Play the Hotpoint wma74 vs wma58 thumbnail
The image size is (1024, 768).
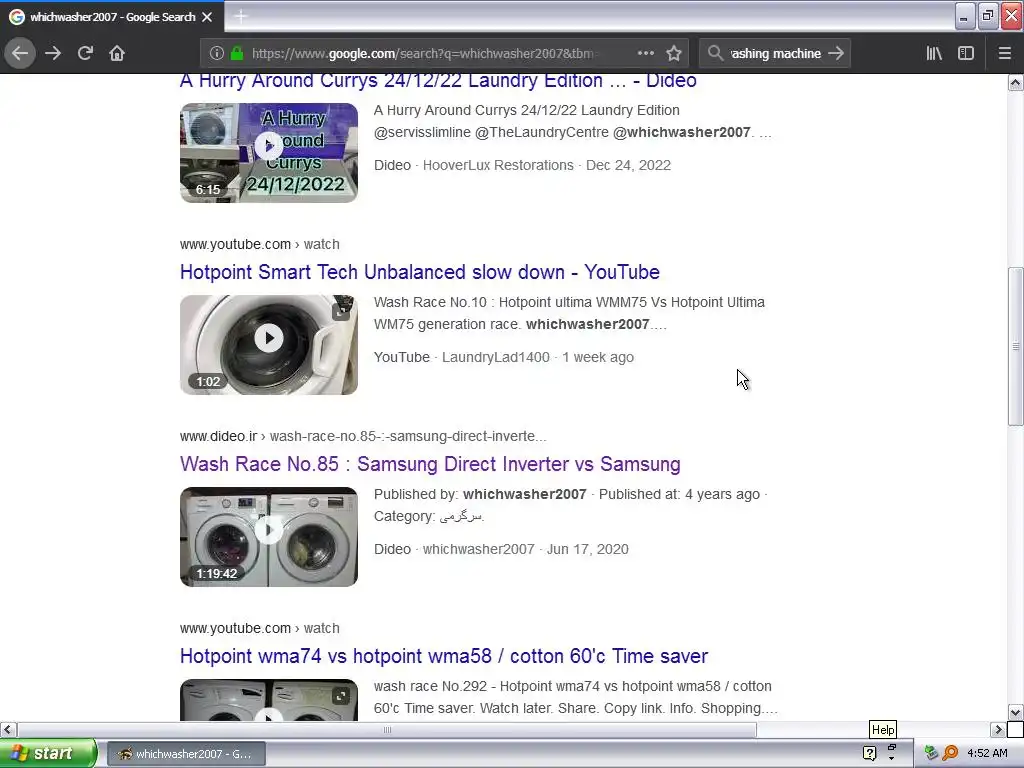pos(269,700)
